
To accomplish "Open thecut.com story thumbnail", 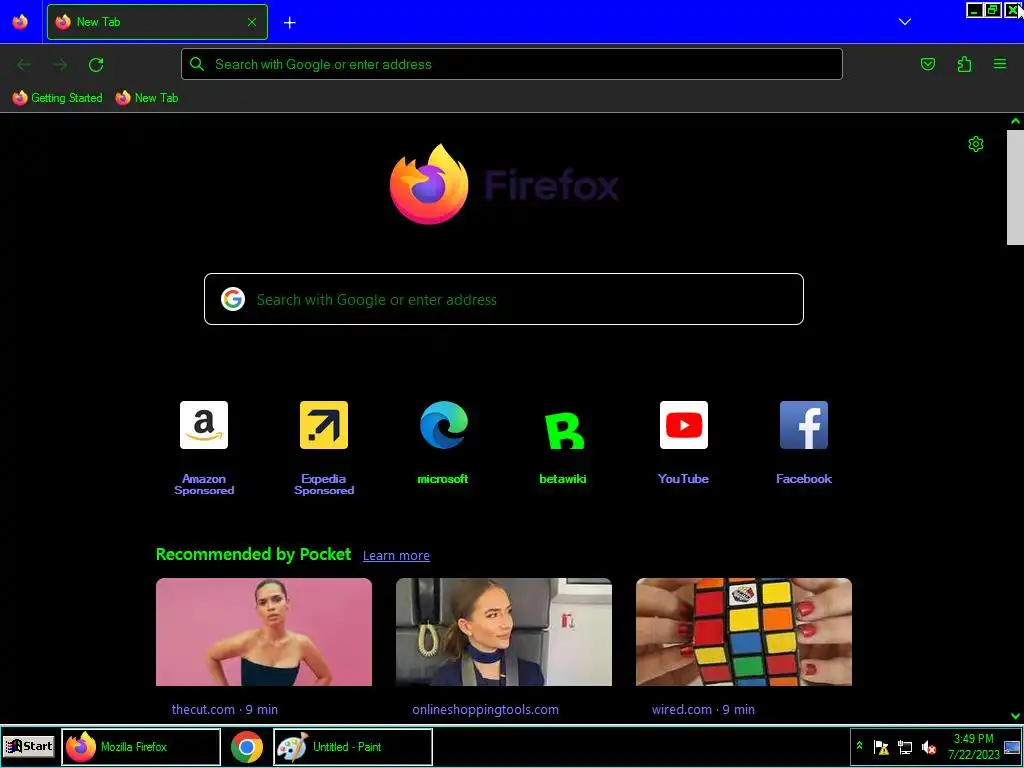I will (x=264, y=632).
